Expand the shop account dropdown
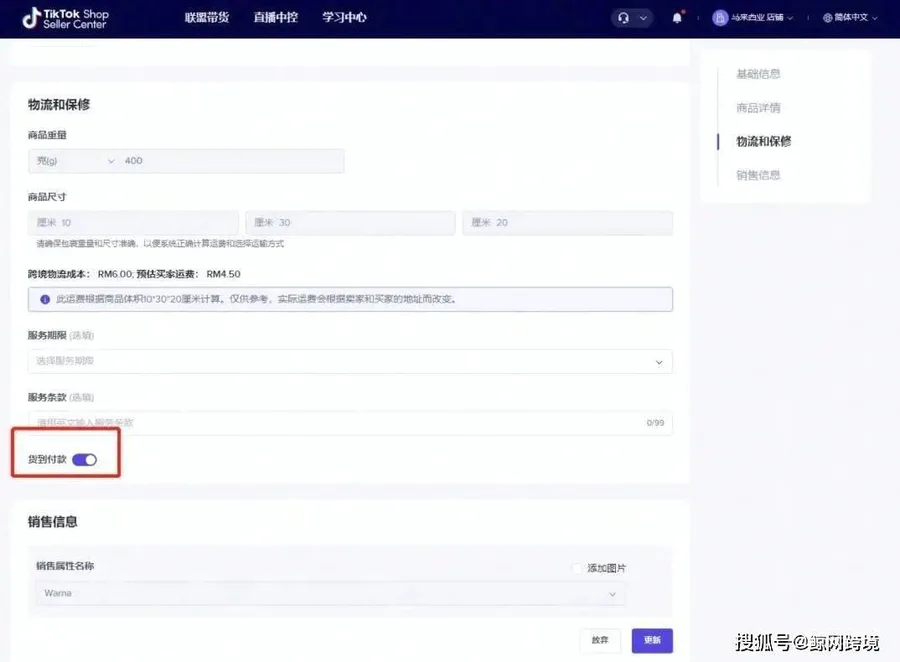 (x=790, y=18)
